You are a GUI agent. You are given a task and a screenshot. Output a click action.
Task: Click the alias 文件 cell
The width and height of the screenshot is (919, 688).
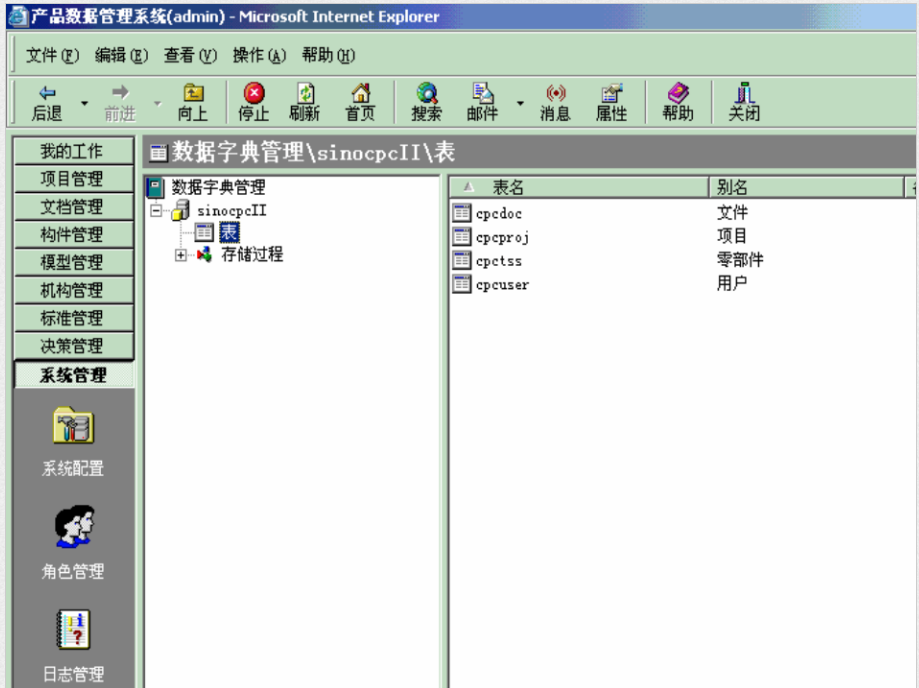coord(733,212)
